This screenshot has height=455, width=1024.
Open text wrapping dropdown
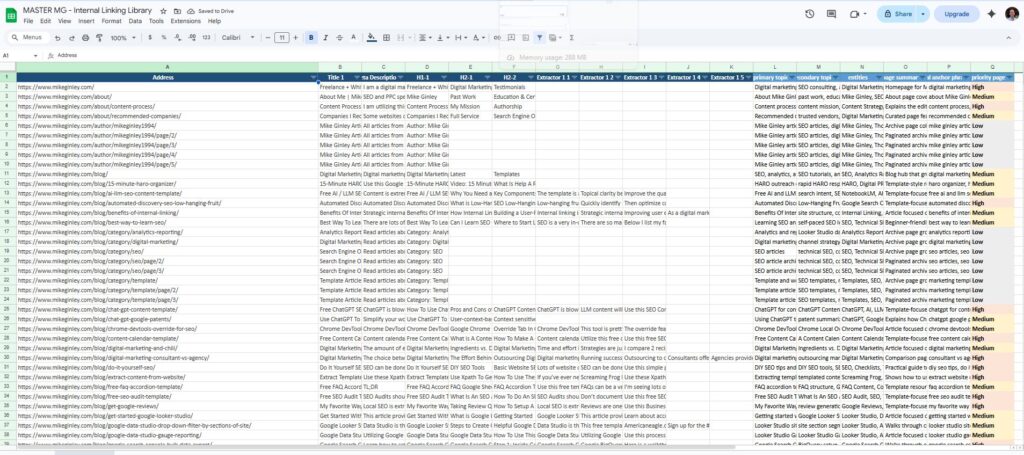point(460,38)
